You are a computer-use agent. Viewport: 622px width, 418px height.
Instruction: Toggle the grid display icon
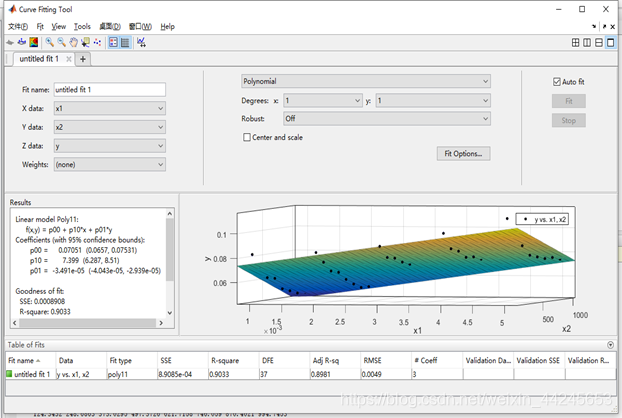click(125, 42)
